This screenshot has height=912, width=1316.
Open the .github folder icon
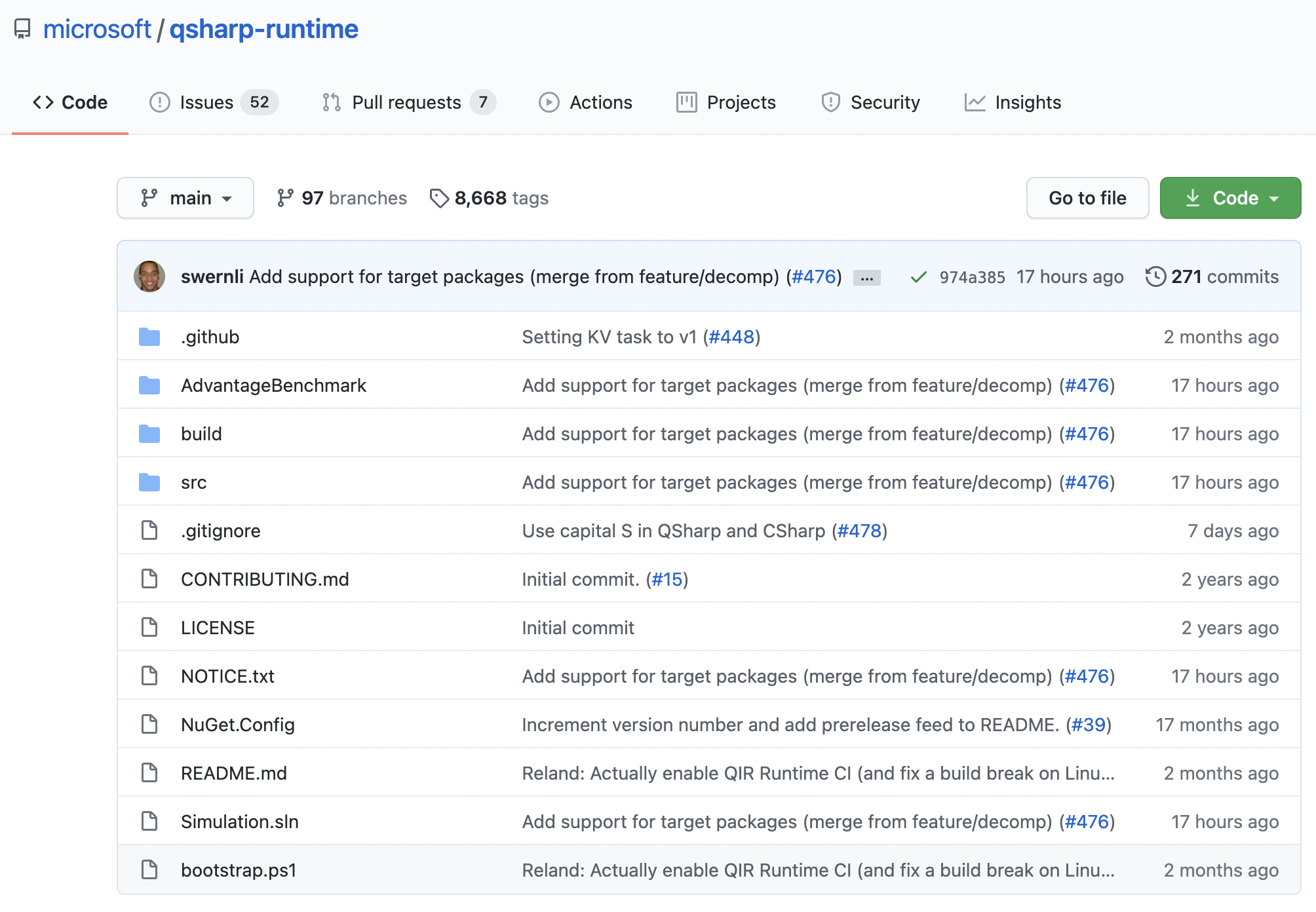[149, 337]
